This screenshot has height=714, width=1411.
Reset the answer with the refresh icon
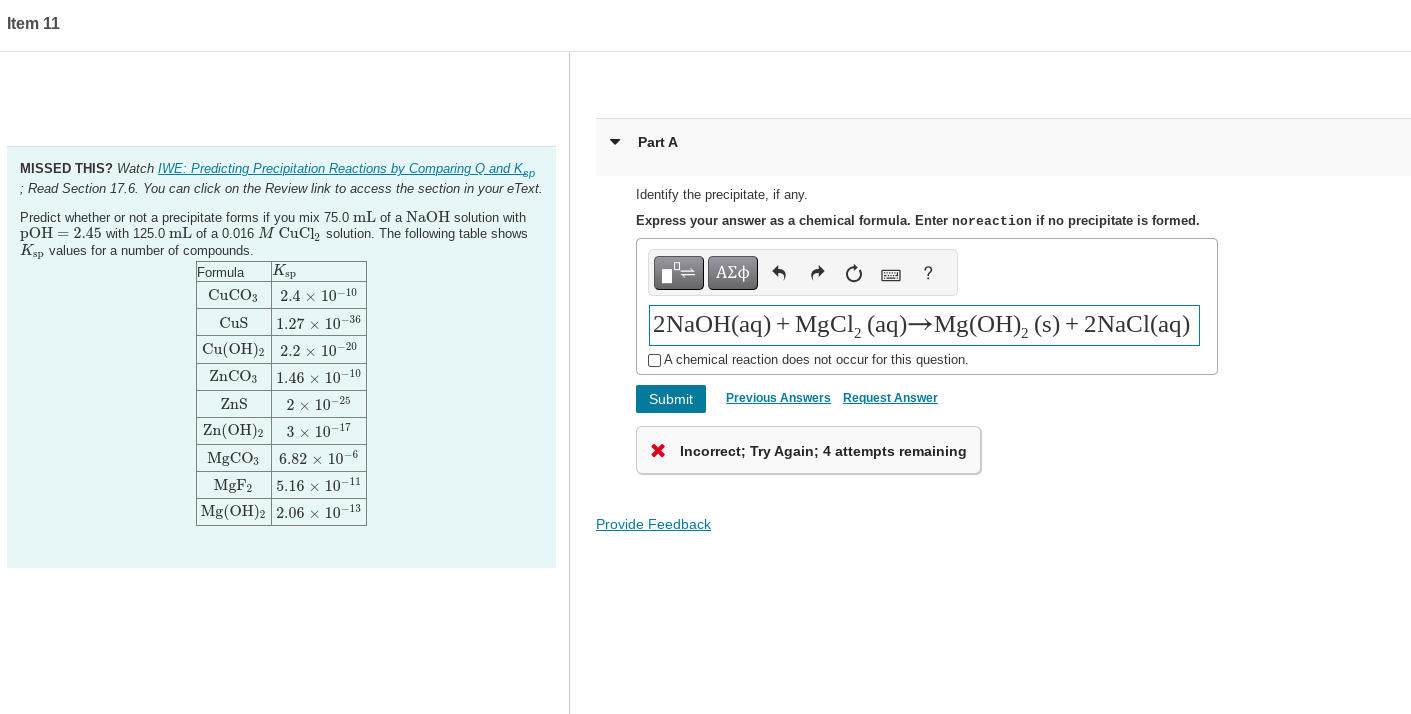tap(852, 272)
